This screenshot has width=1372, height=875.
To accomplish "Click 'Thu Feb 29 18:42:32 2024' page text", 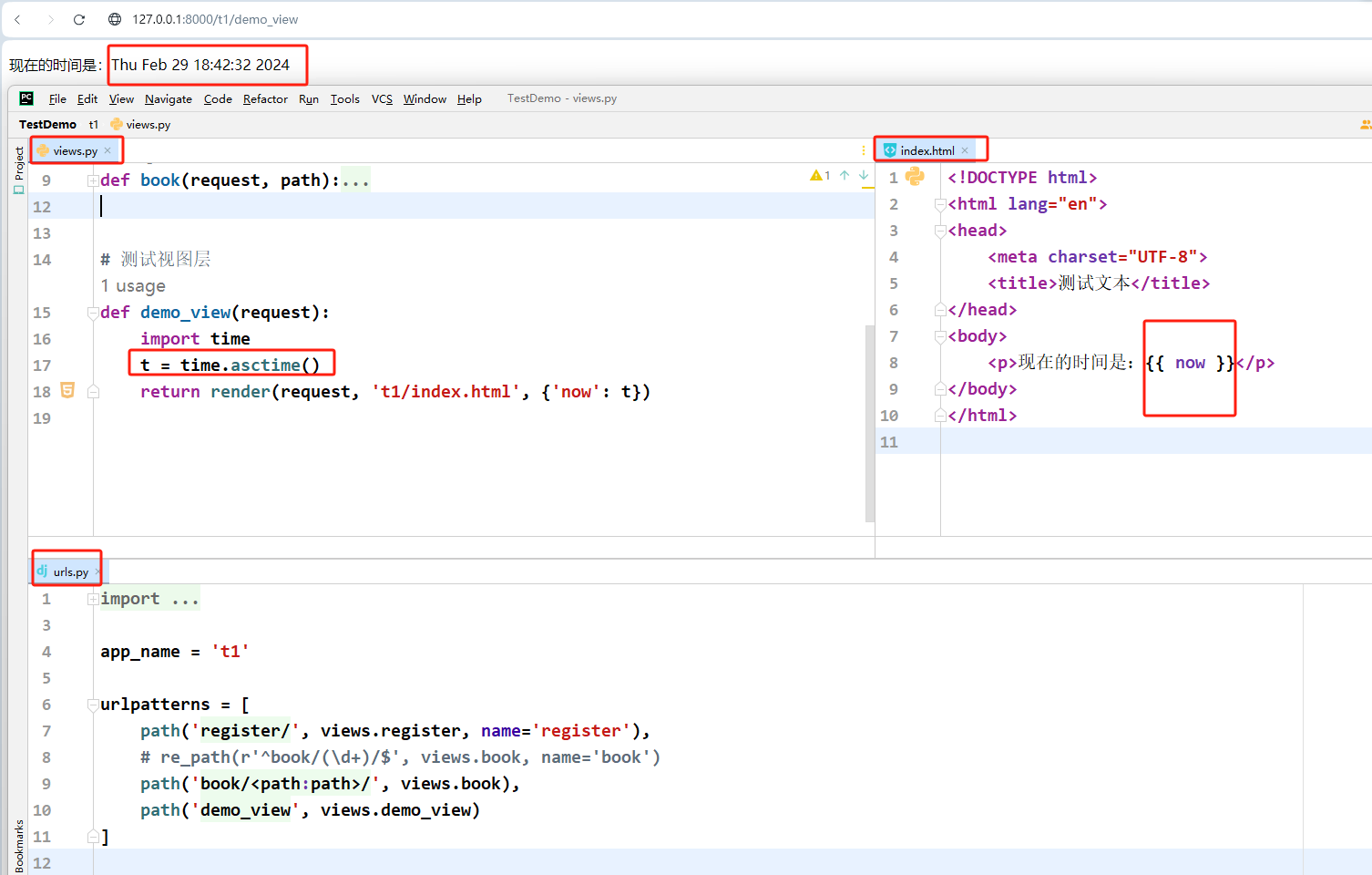I will 200,65.
